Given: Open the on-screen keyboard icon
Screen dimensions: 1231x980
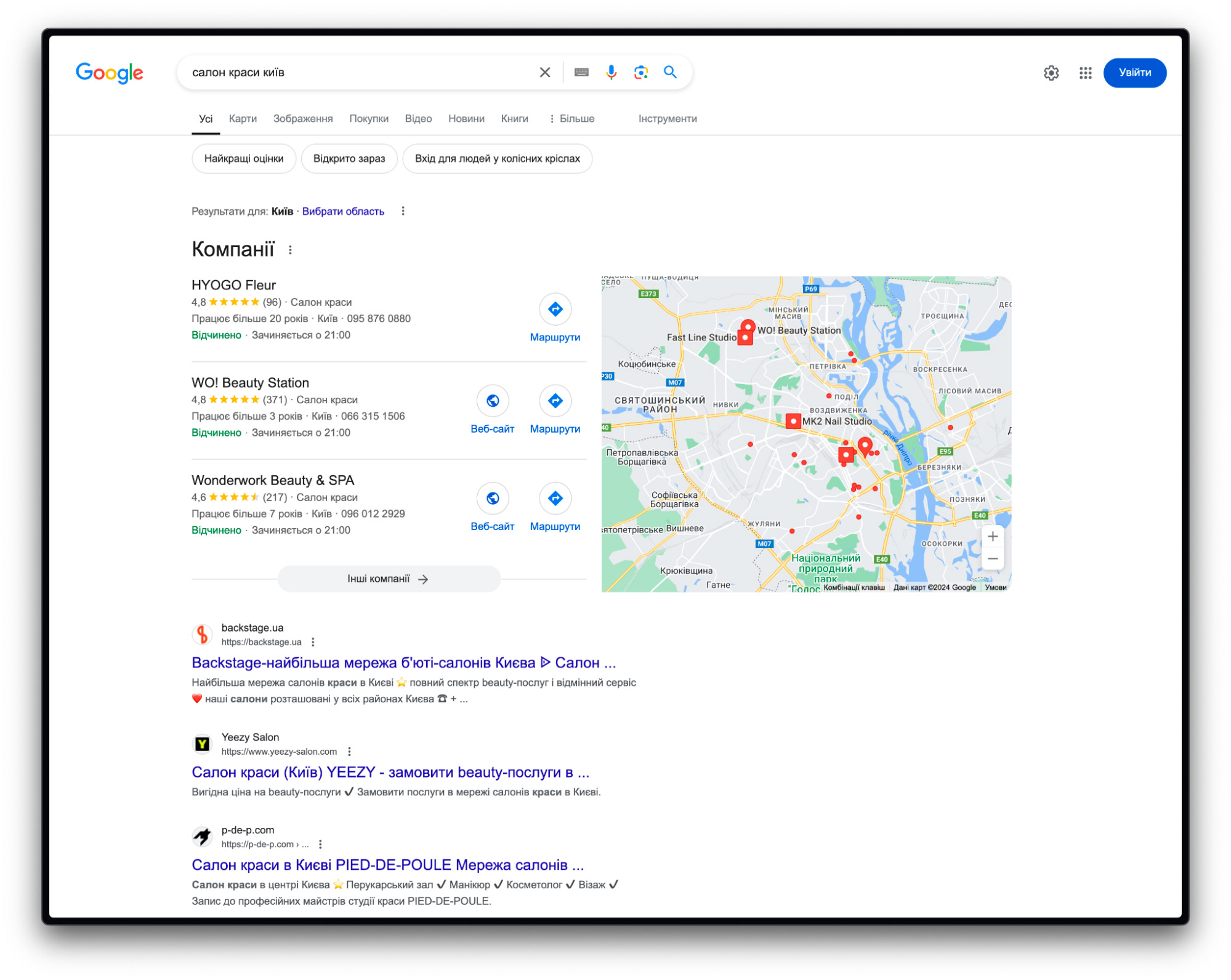Looking at the screenshot, I should (x=581, y=73).
